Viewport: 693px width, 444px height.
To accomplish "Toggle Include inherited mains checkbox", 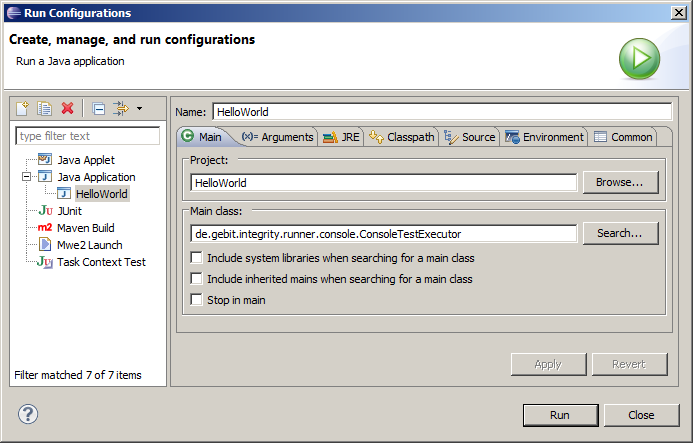I will [197, 279].
